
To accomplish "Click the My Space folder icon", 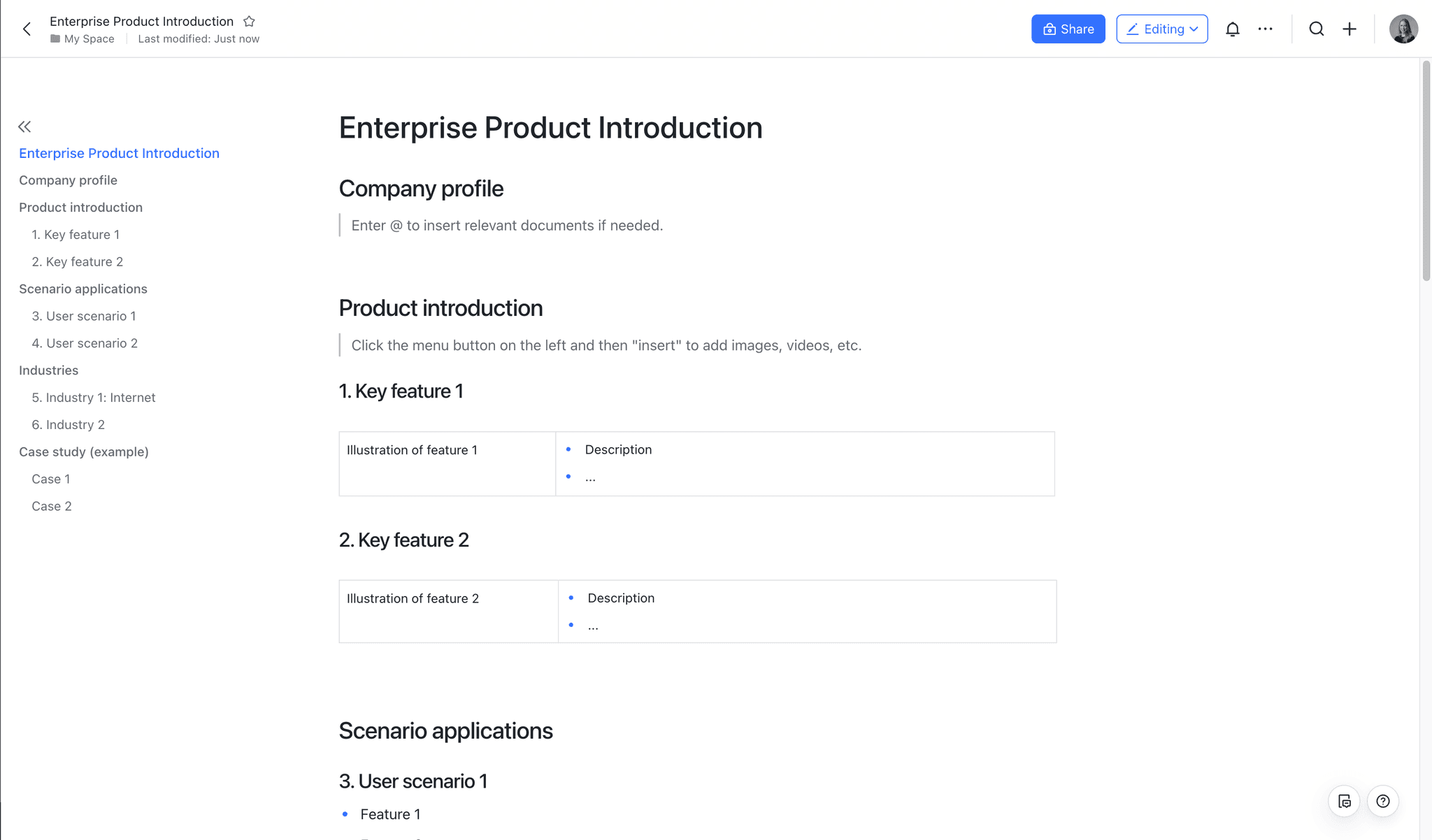I will (55, 38).
